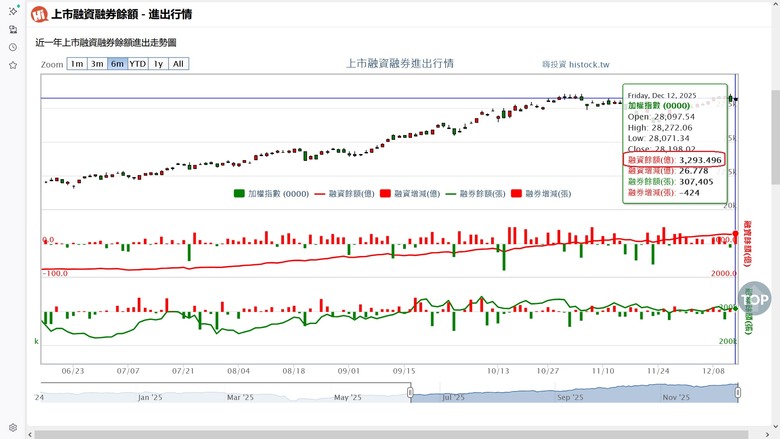Click x-axis date label 06/23
780x439 pixels.
coord(73,371)
